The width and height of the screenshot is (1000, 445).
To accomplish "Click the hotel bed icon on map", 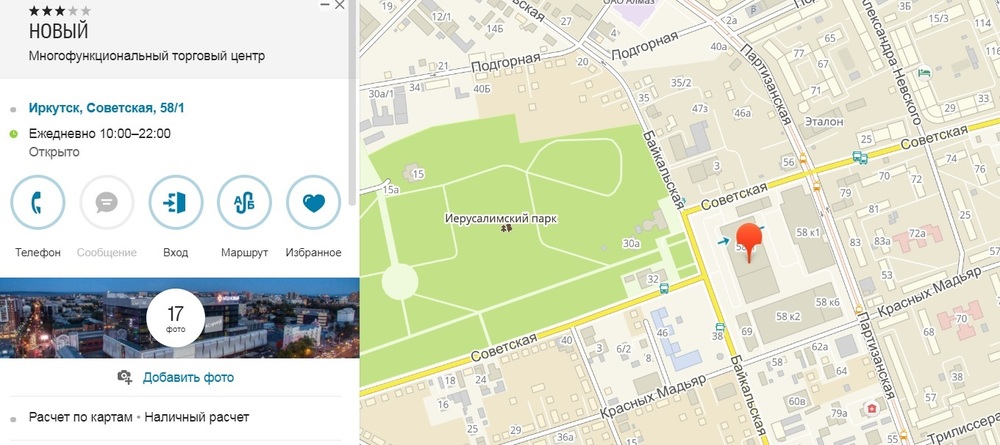I will (x=925, y=72).
